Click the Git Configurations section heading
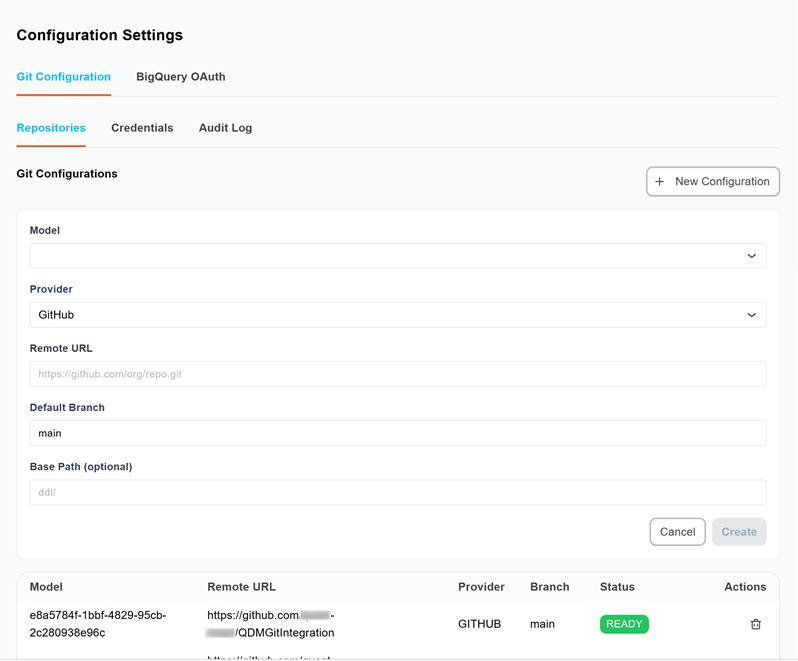798x661 pixels. (x=67, y=174)
